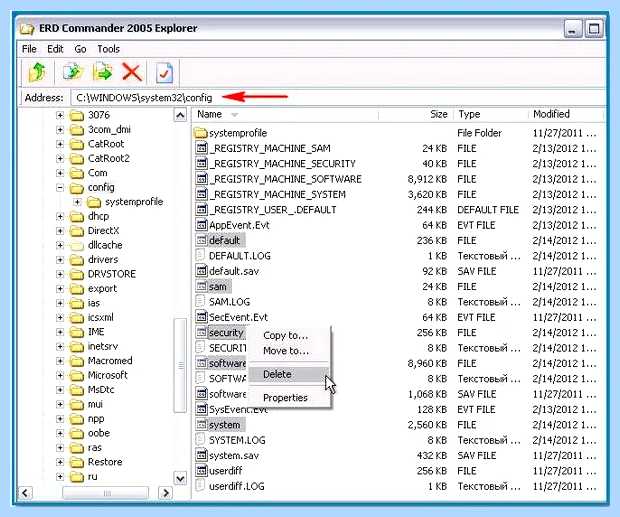Expand the Microsoft folder node
The height and width of the screenshot is (517, 620).
point(60,375)
